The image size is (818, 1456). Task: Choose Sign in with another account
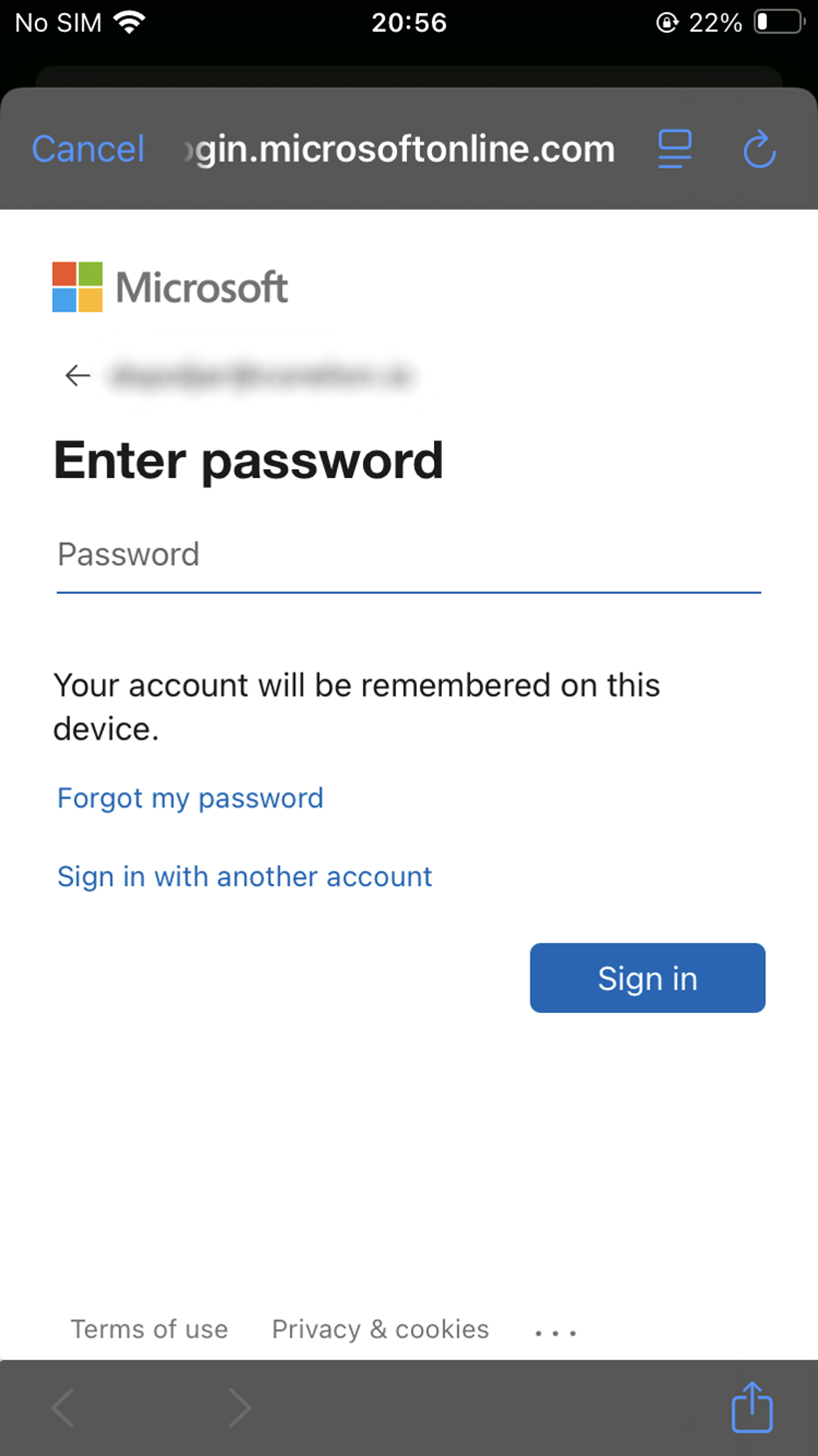[244, 876]
